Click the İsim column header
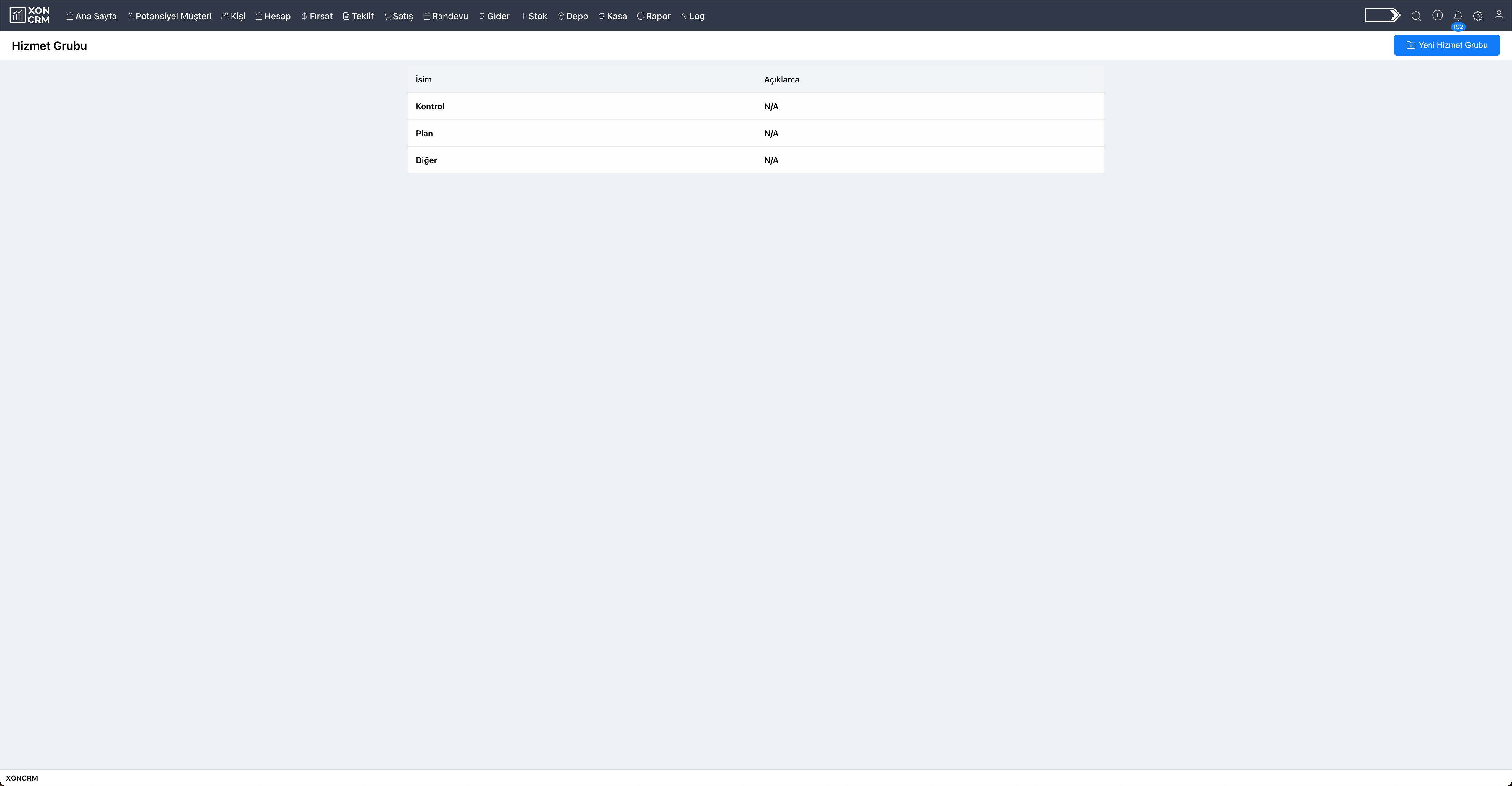This screenshot has height=786, width=1512. click(423, 79)
